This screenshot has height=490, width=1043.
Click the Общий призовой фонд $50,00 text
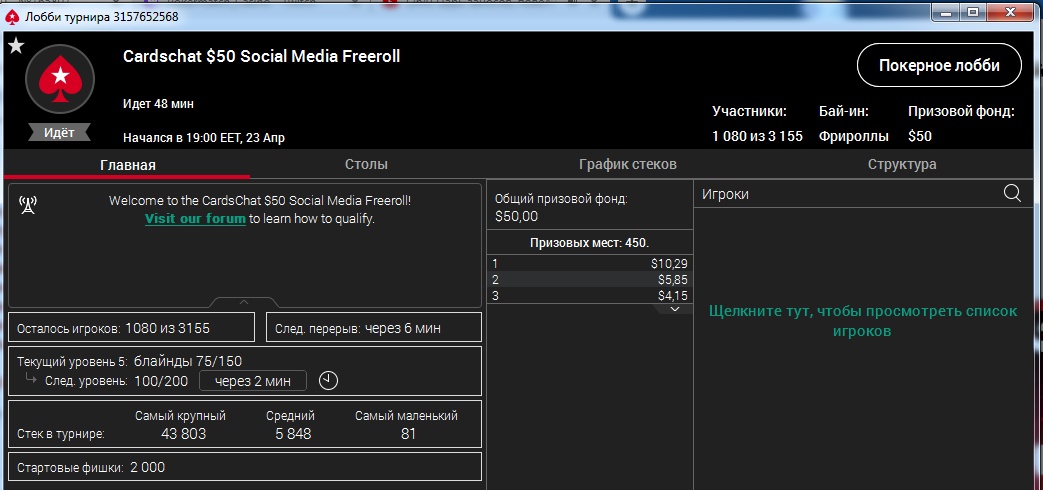561,207
